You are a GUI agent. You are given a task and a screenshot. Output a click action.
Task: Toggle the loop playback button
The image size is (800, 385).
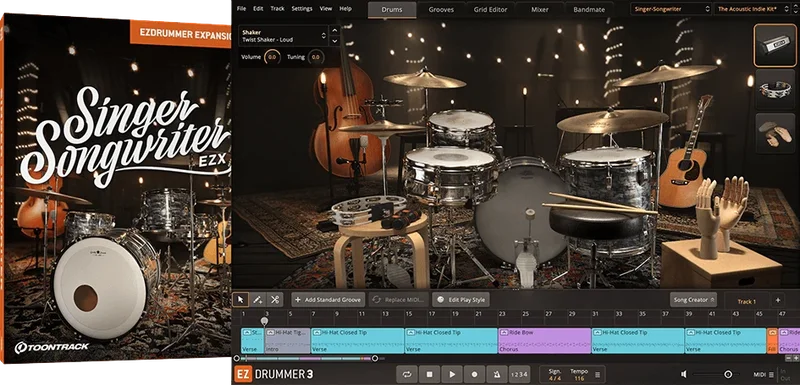pos(407,374)
